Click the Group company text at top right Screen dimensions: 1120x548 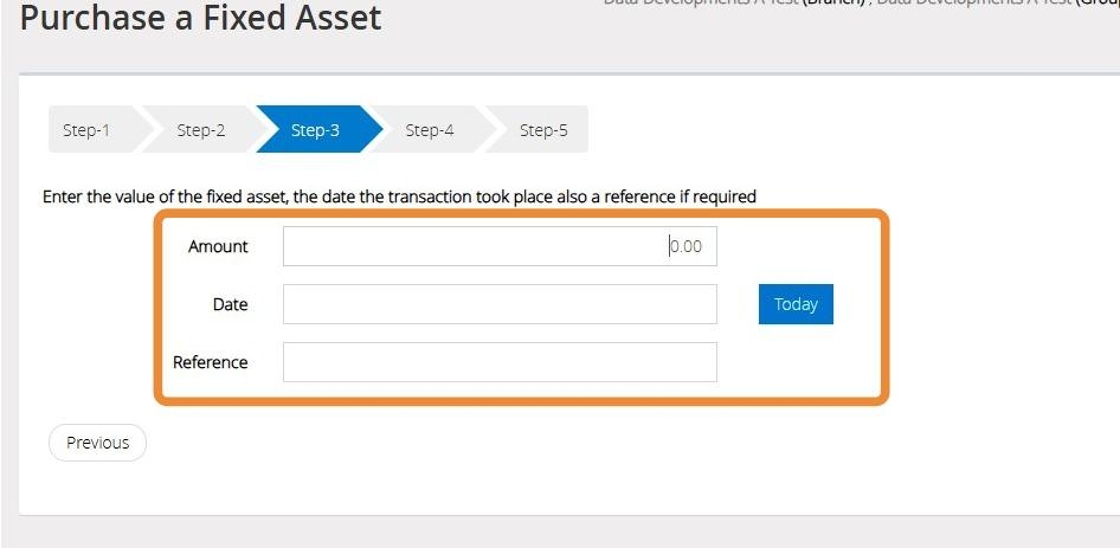tap(1097, 3)
